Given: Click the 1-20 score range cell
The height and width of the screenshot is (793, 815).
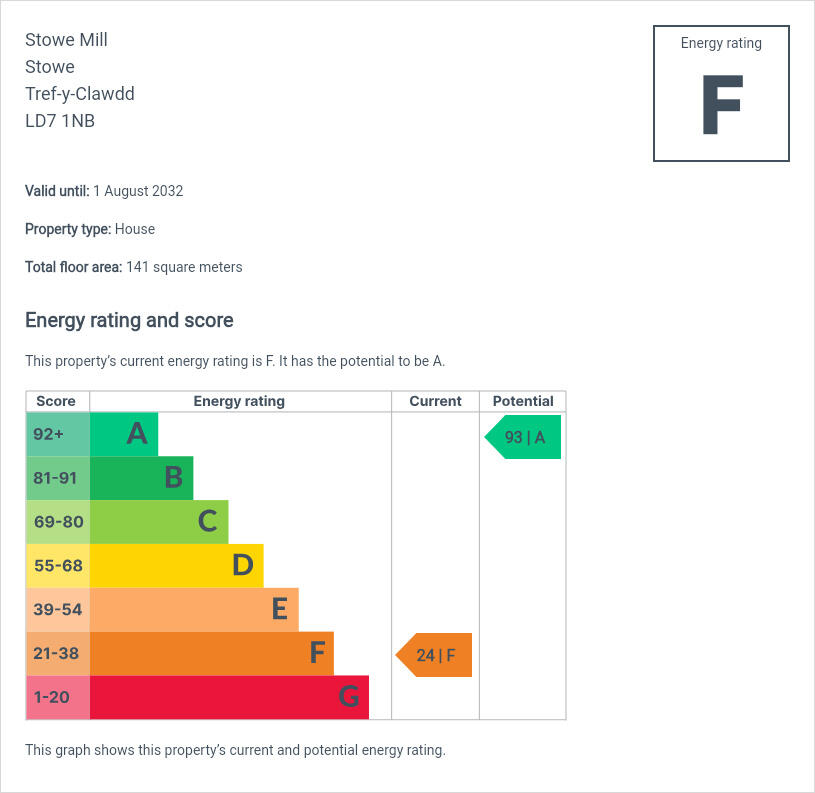Looking at the screenshot, I should point(58,698).
